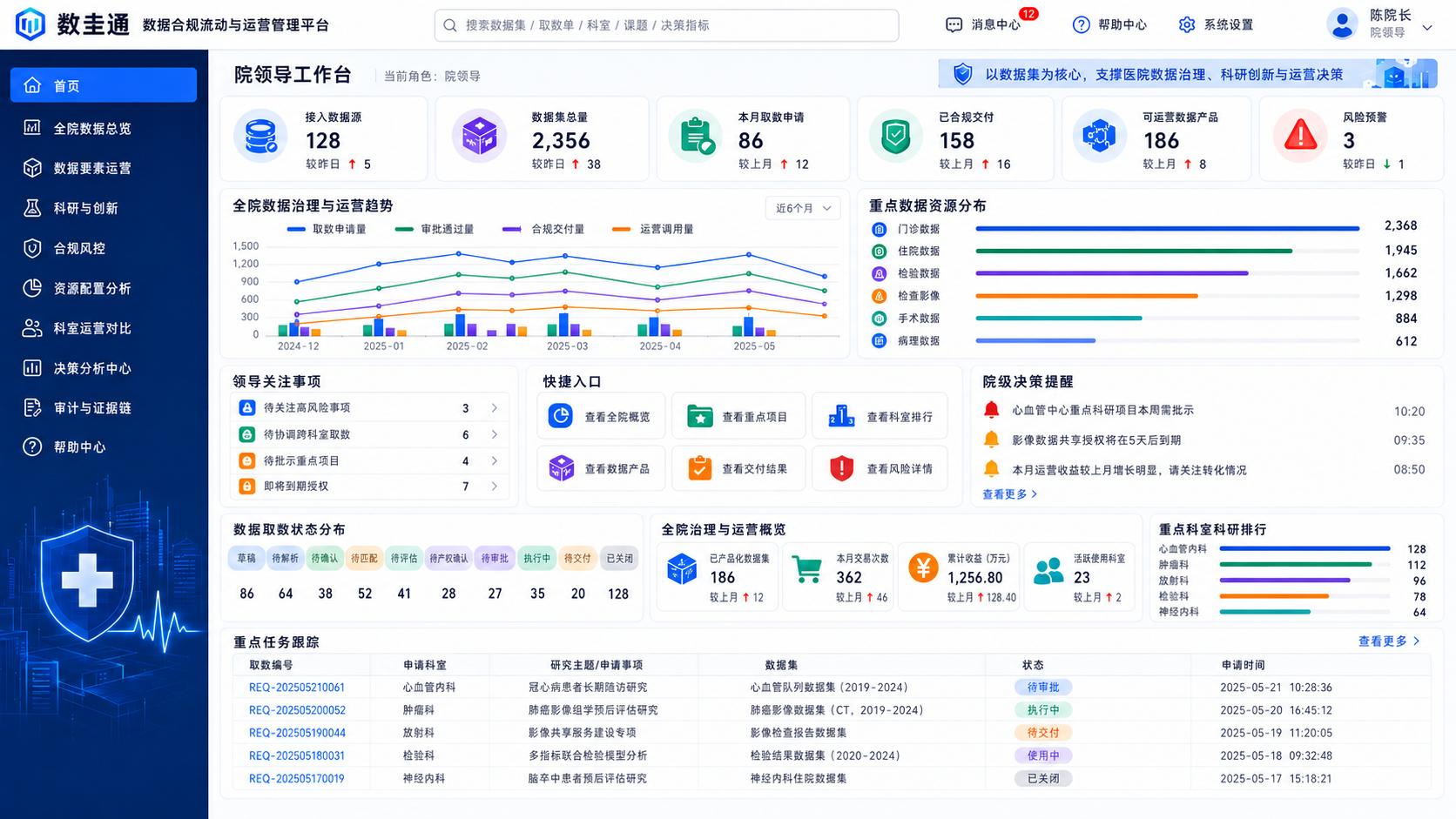
Task: Click the 检验数据 purple progress bar
Action: (1112, 273)
